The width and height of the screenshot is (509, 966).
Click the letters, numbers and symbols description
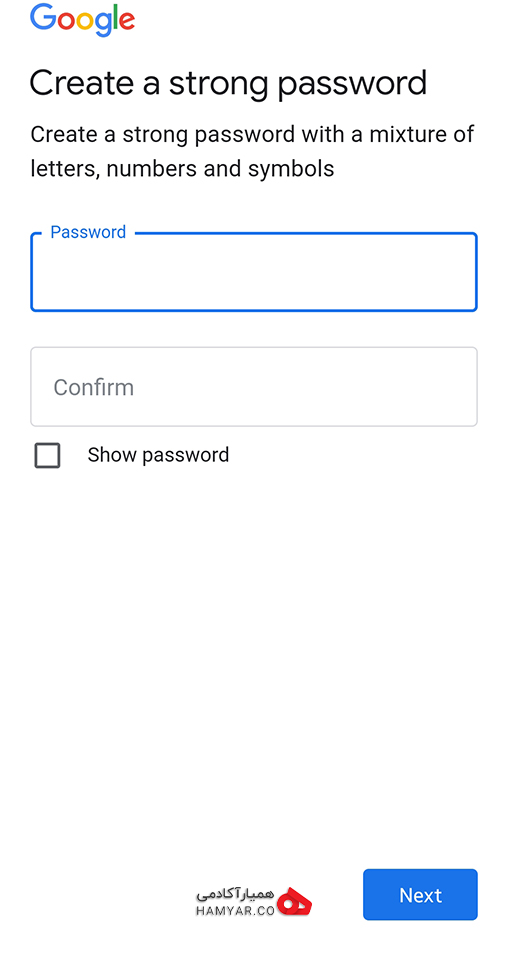[182, 168]
